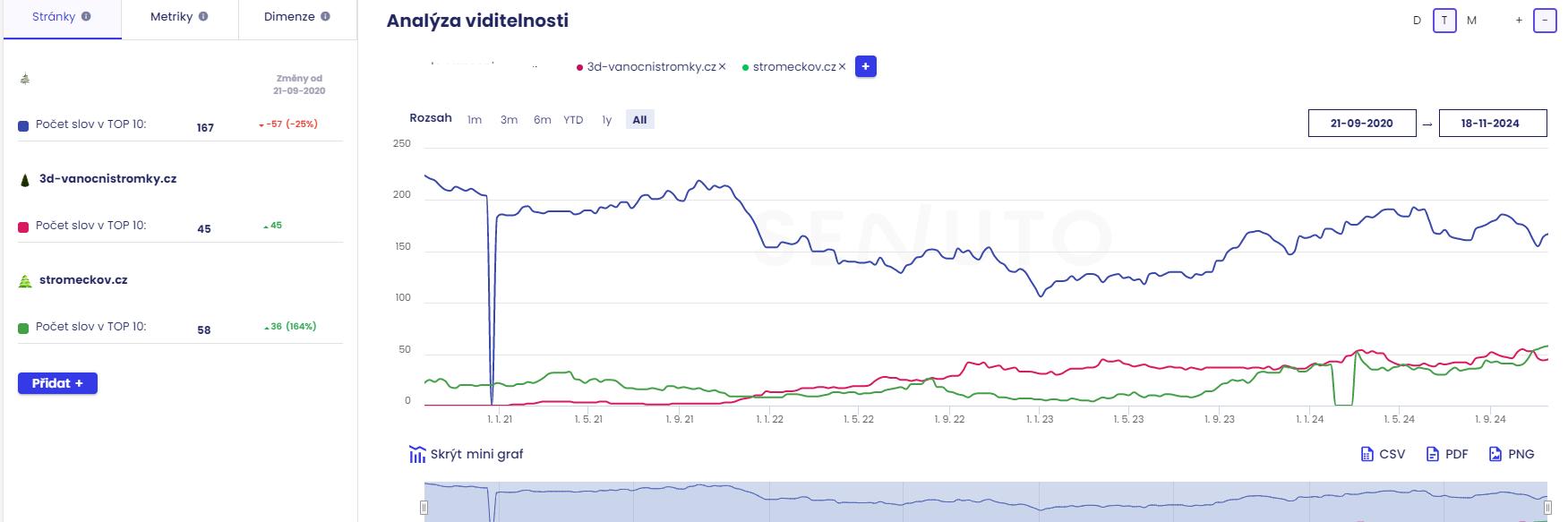This screenshot has height=522, width=1568.
Task: Switch granularity to M (monthly)
Action: click(1471, 20)
